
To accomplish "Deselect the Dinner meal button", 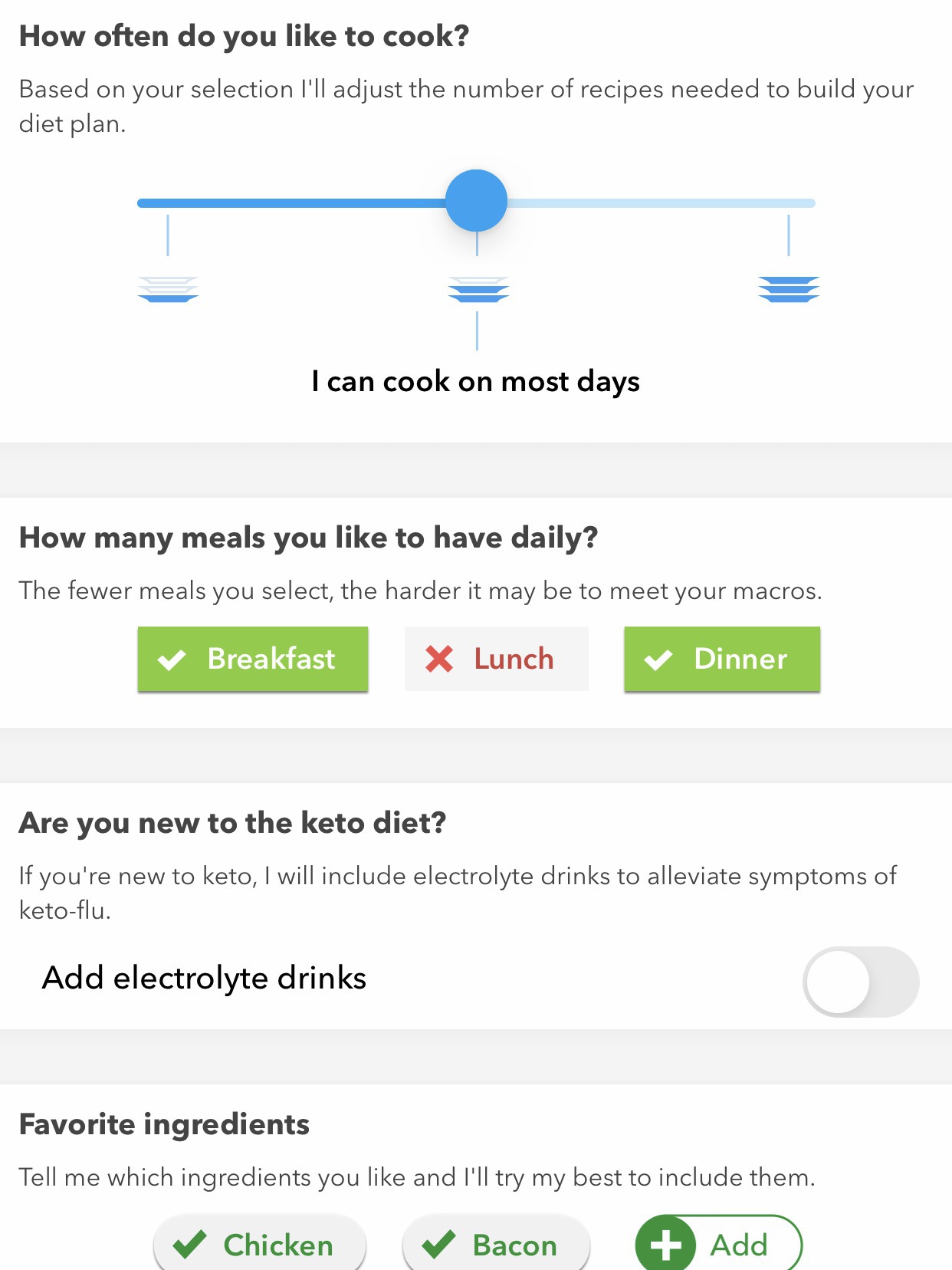I will 722,659.
